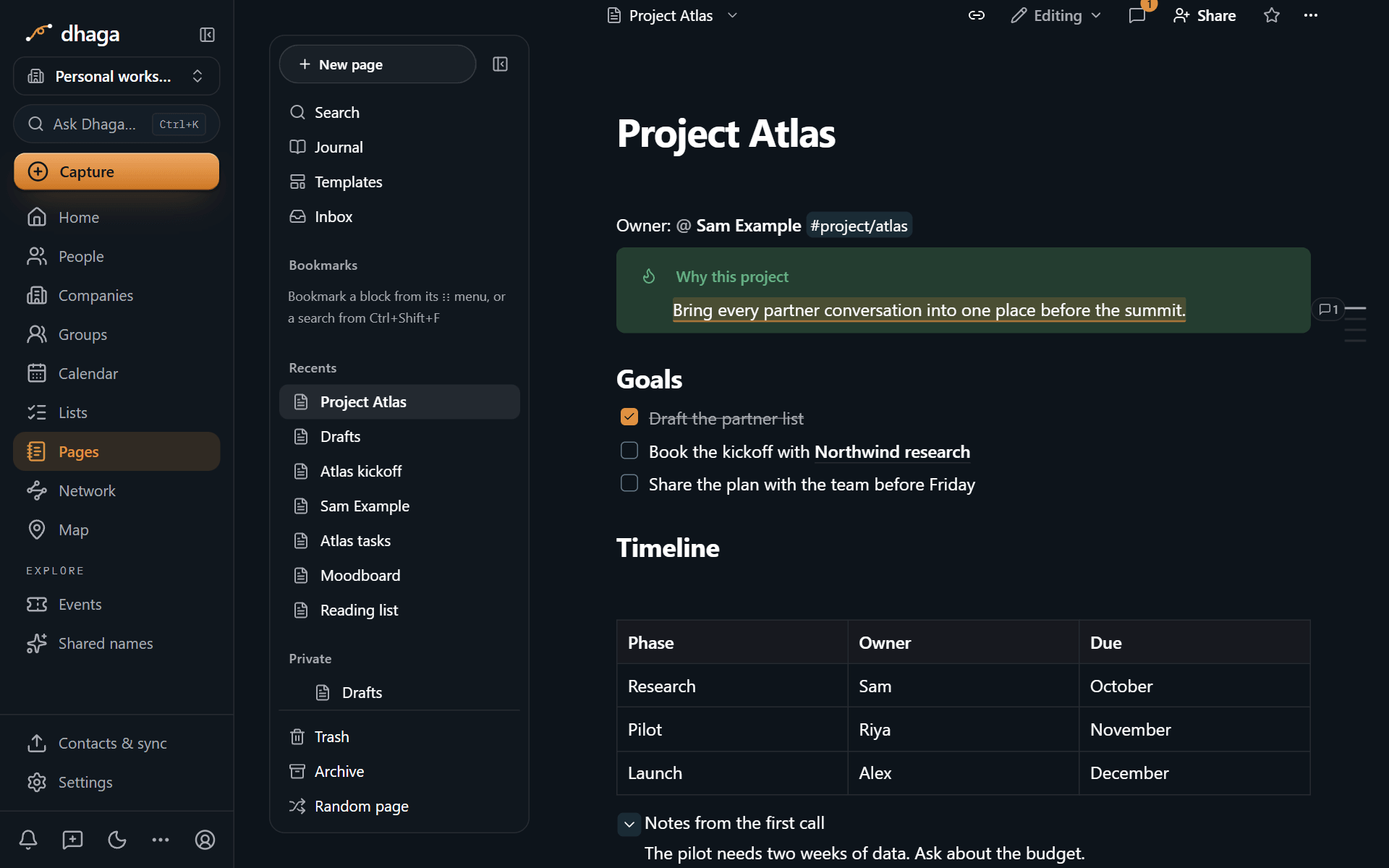Click the Share button
The width and height of the screenshot is (1389, 868).
[1205, 15]
